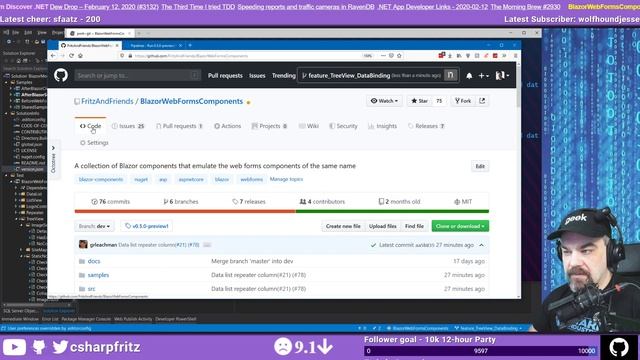Open the aspnetcore topic tag
Viewport: 640px width, 360px height.
191,180
